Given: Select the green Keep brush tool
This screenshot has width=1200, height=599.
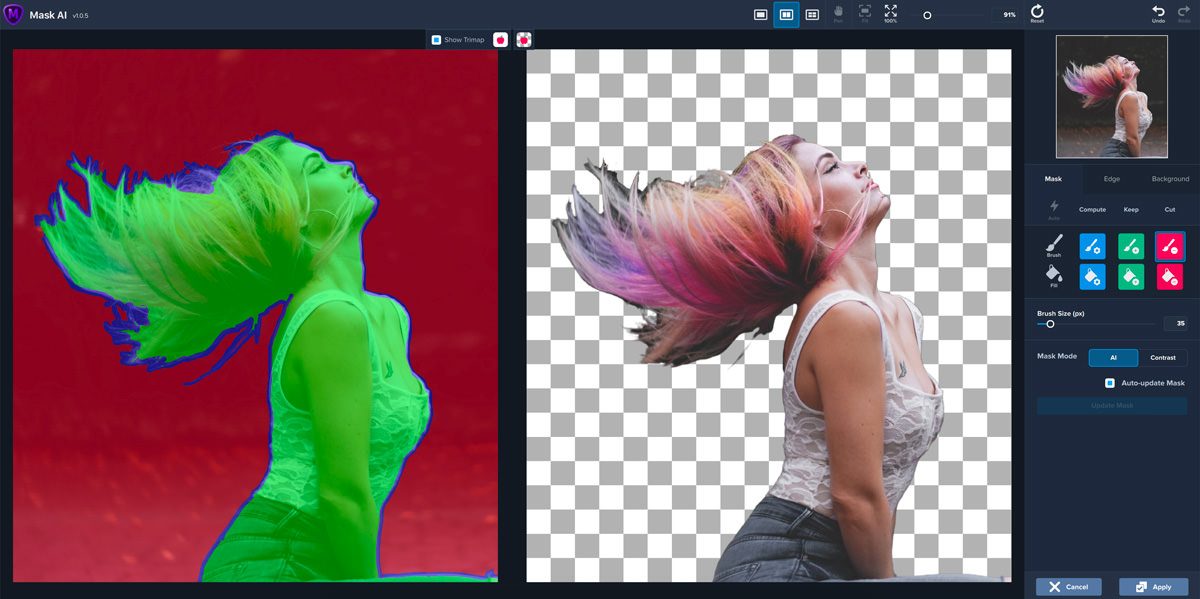Looking at the screenshot, I should point(1130,246).
